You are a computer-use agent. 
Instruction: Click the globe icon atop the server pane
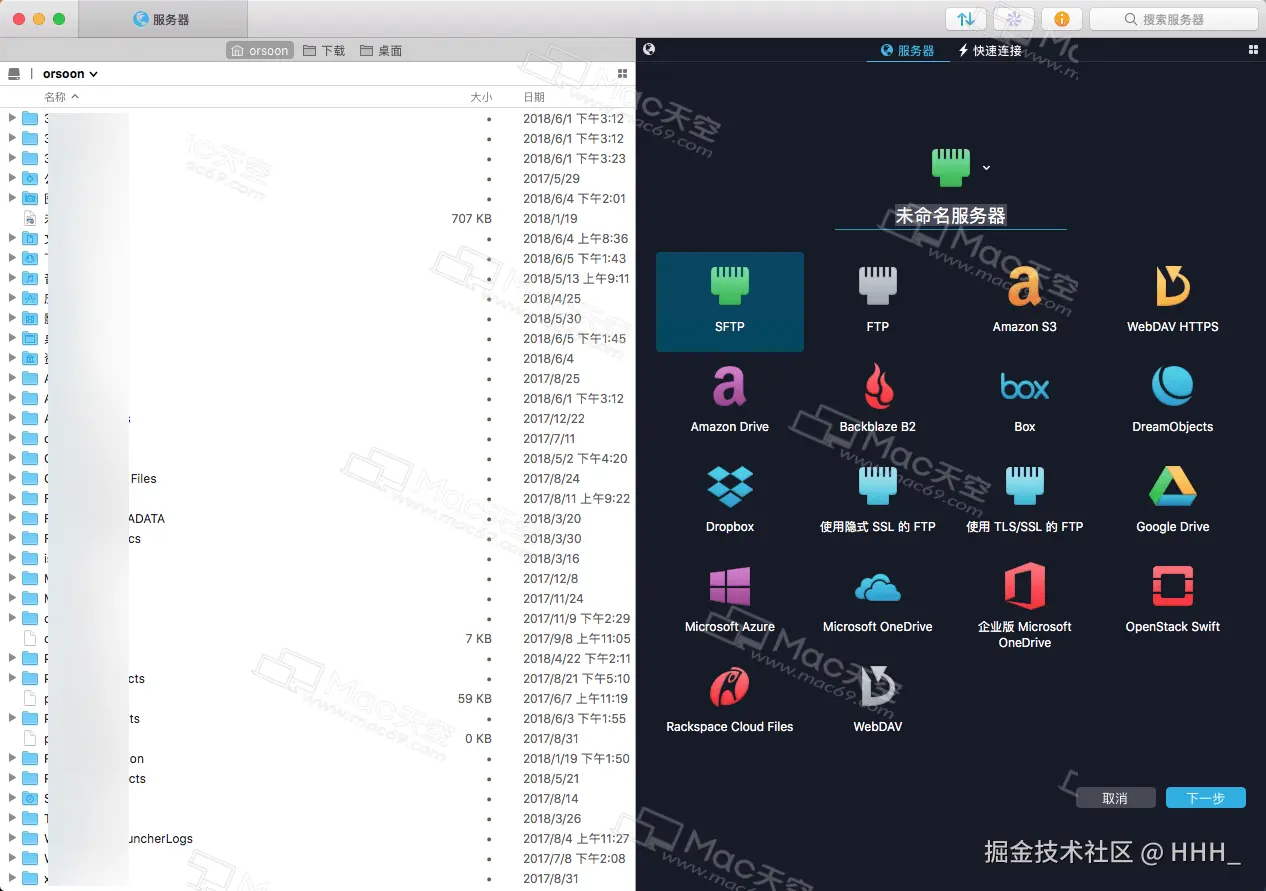pos(649,49)
